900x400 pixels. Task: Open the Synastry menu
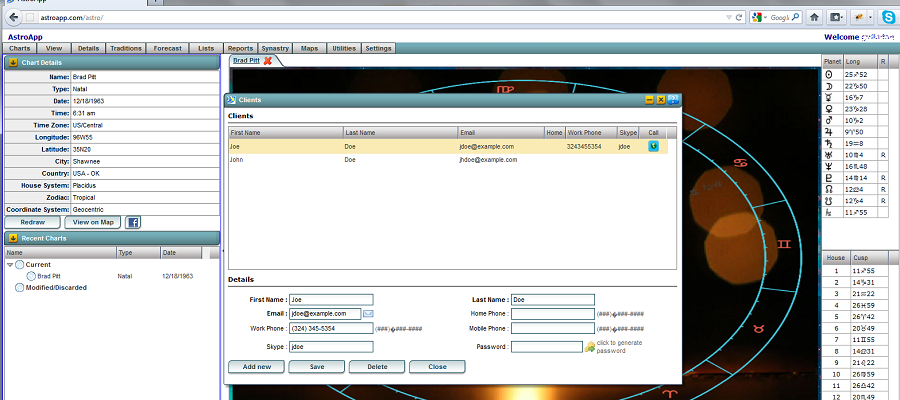275,48
